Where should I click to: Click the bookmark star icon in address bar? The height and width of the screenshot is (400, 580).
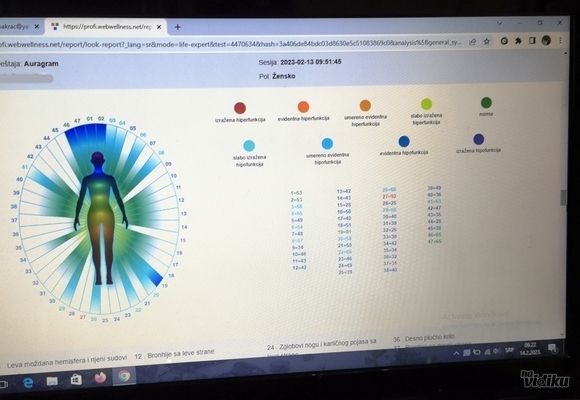point(487,41)
